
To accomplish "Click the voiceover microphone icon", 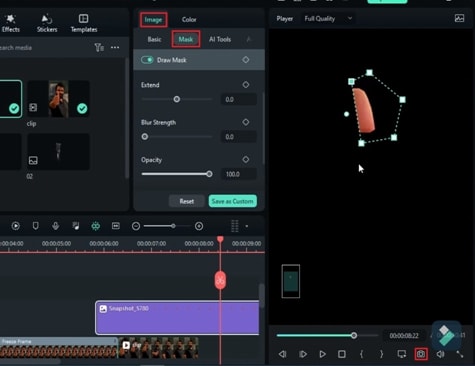I will click(x=56, y=226).
